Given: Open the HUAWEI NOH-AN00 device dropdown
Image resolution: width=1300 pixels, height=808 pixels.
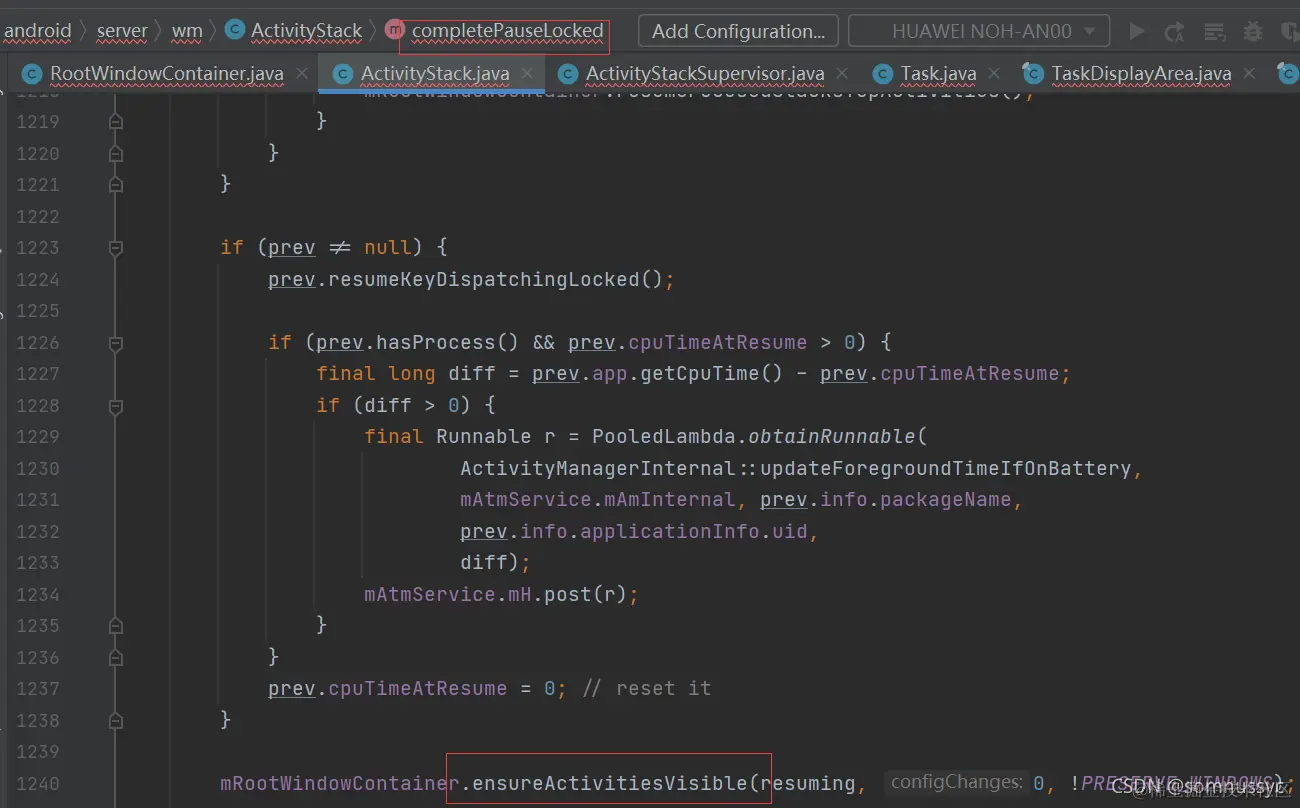Looking at the screenshot, I should (979, 31).
